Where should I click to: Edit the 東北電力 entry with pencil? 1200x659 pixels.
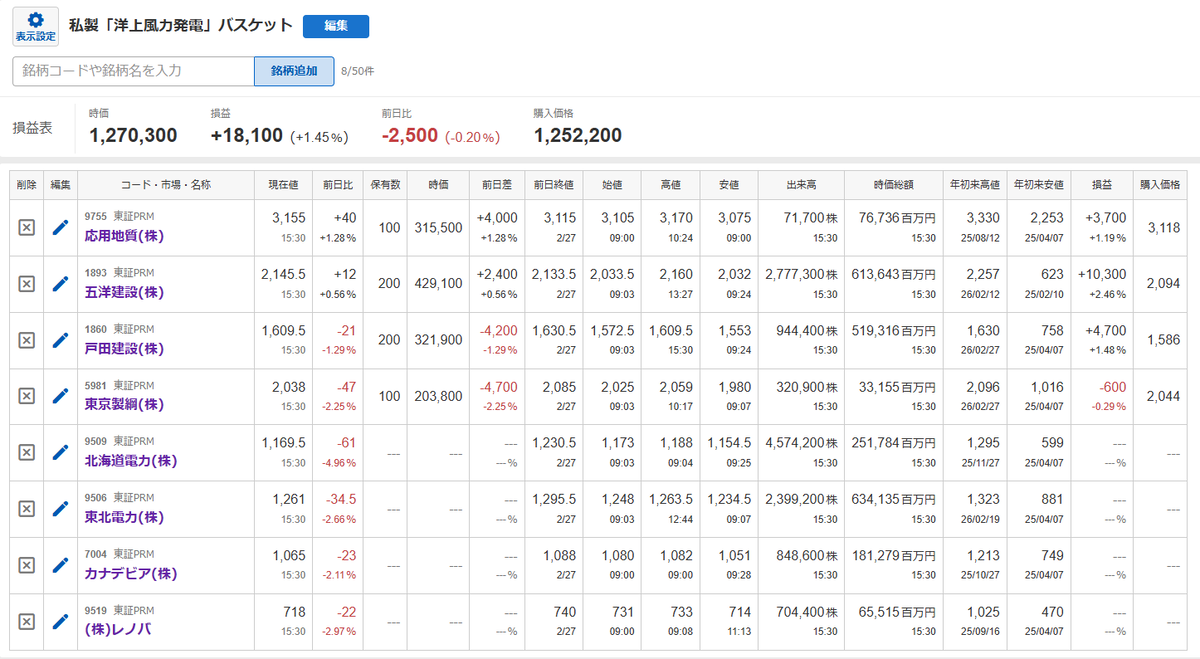coord(60,509)
